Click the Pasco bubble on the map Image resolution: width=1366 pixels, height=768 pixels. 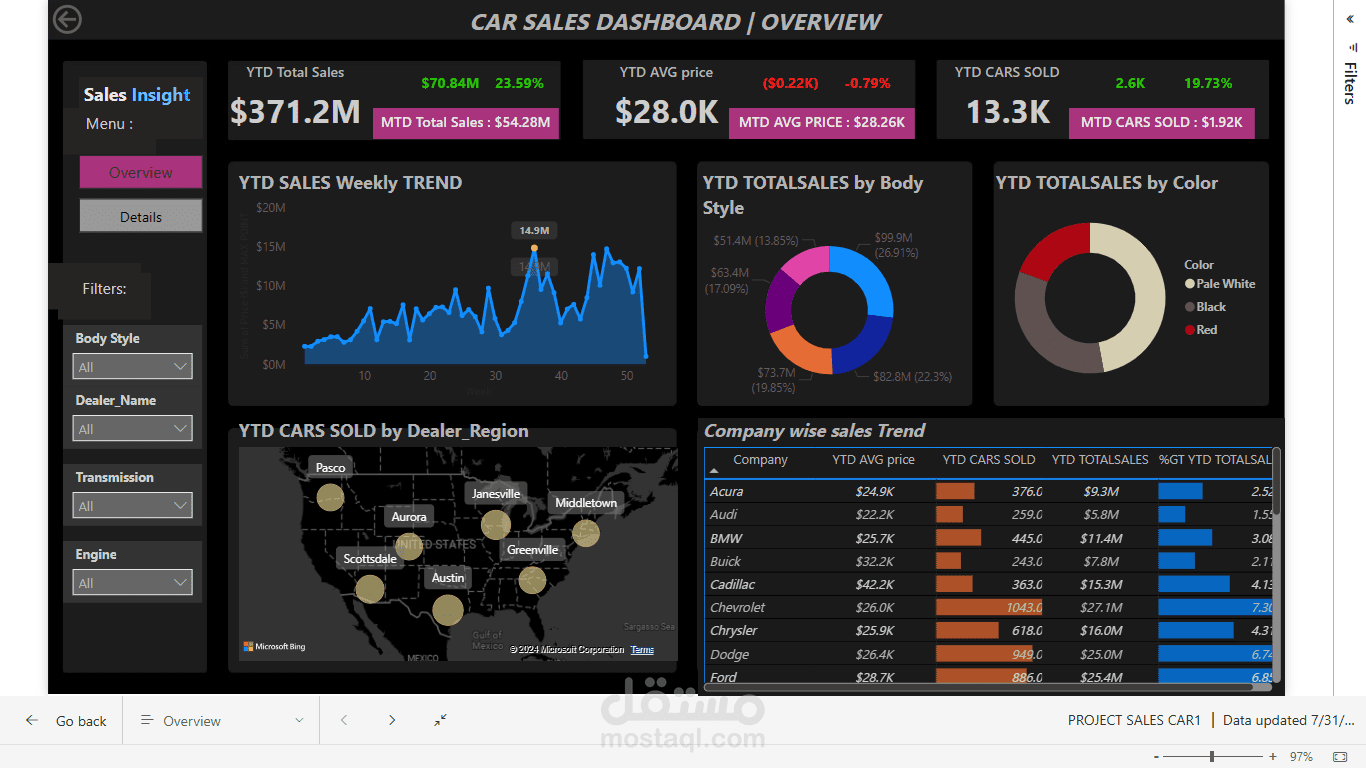(x=330, y=496)
